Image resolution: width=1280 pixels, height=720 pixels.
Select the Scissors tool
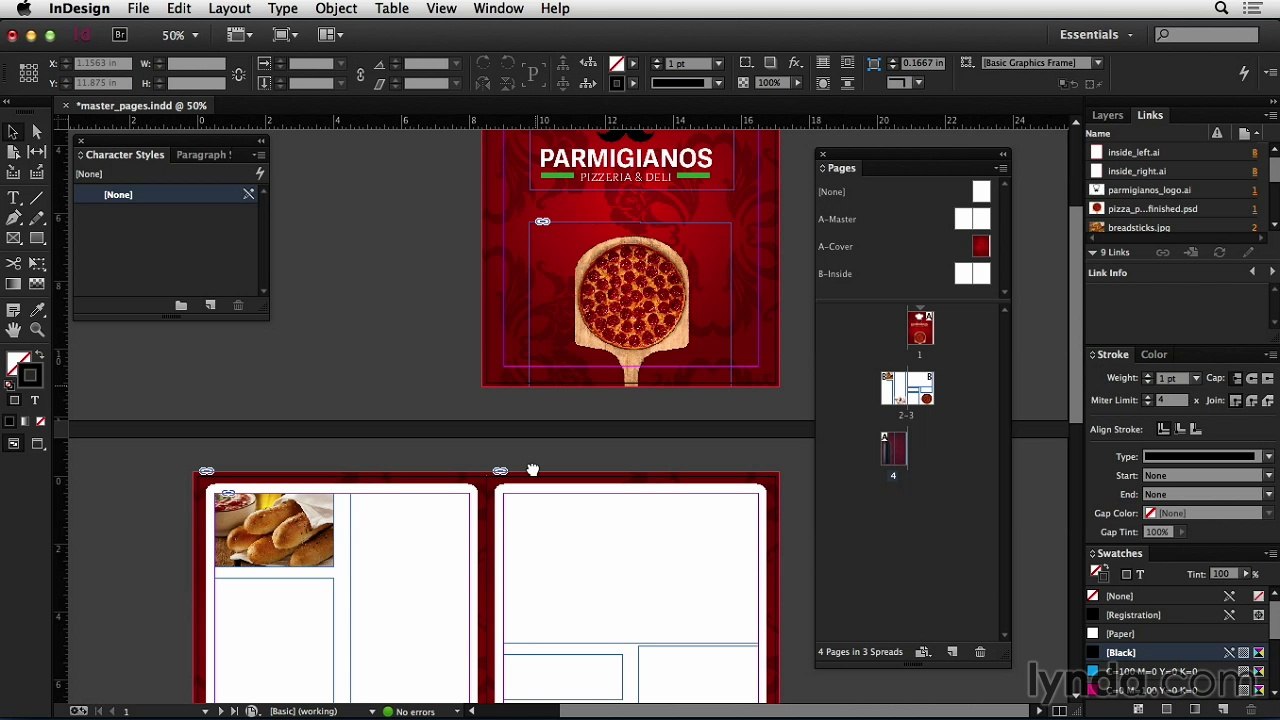[13, 264]
